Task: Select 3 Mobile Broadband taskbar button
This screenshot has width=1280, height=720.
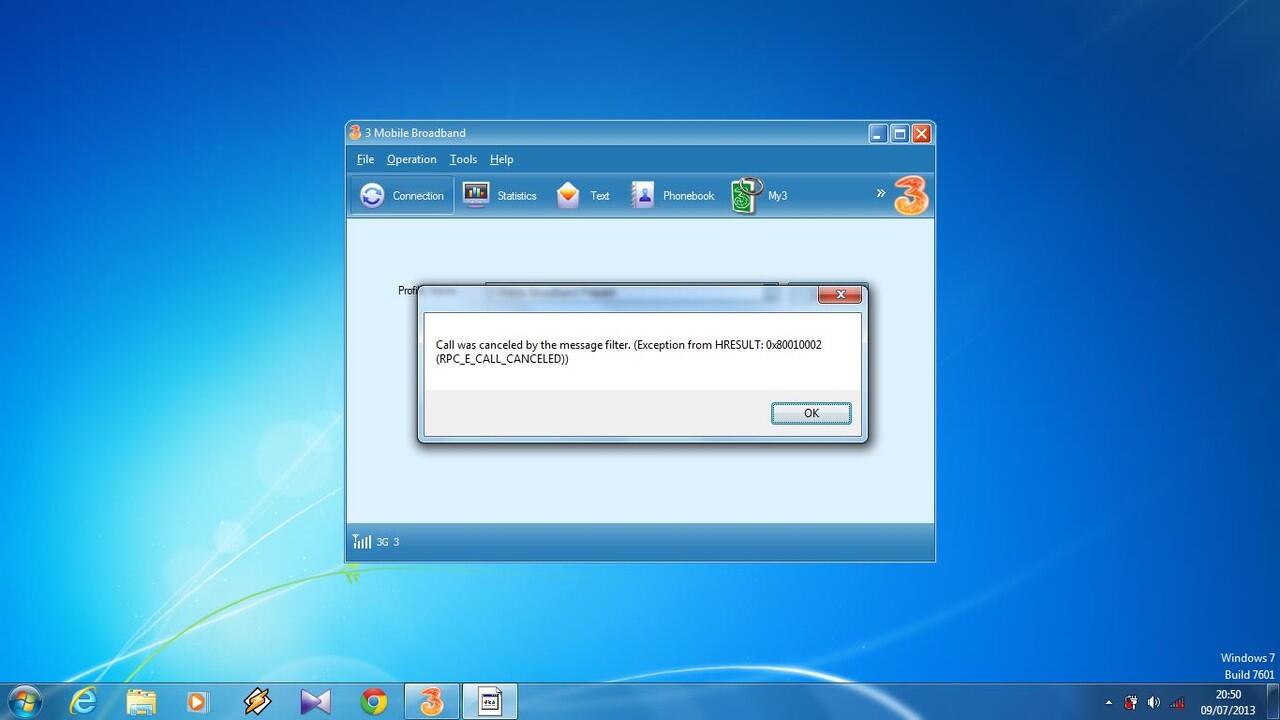Action: pyautogui.click(x=432, y=702)
